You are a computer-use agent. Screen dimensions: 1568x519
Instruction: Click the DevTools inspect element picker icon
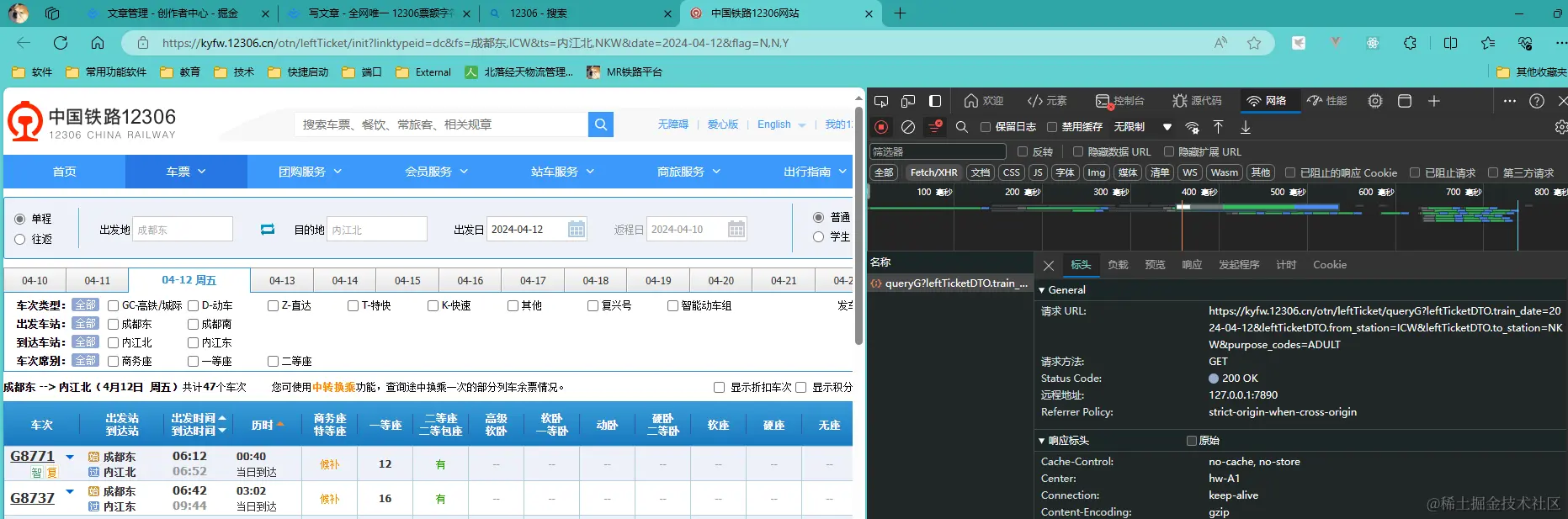click(881, 101)
